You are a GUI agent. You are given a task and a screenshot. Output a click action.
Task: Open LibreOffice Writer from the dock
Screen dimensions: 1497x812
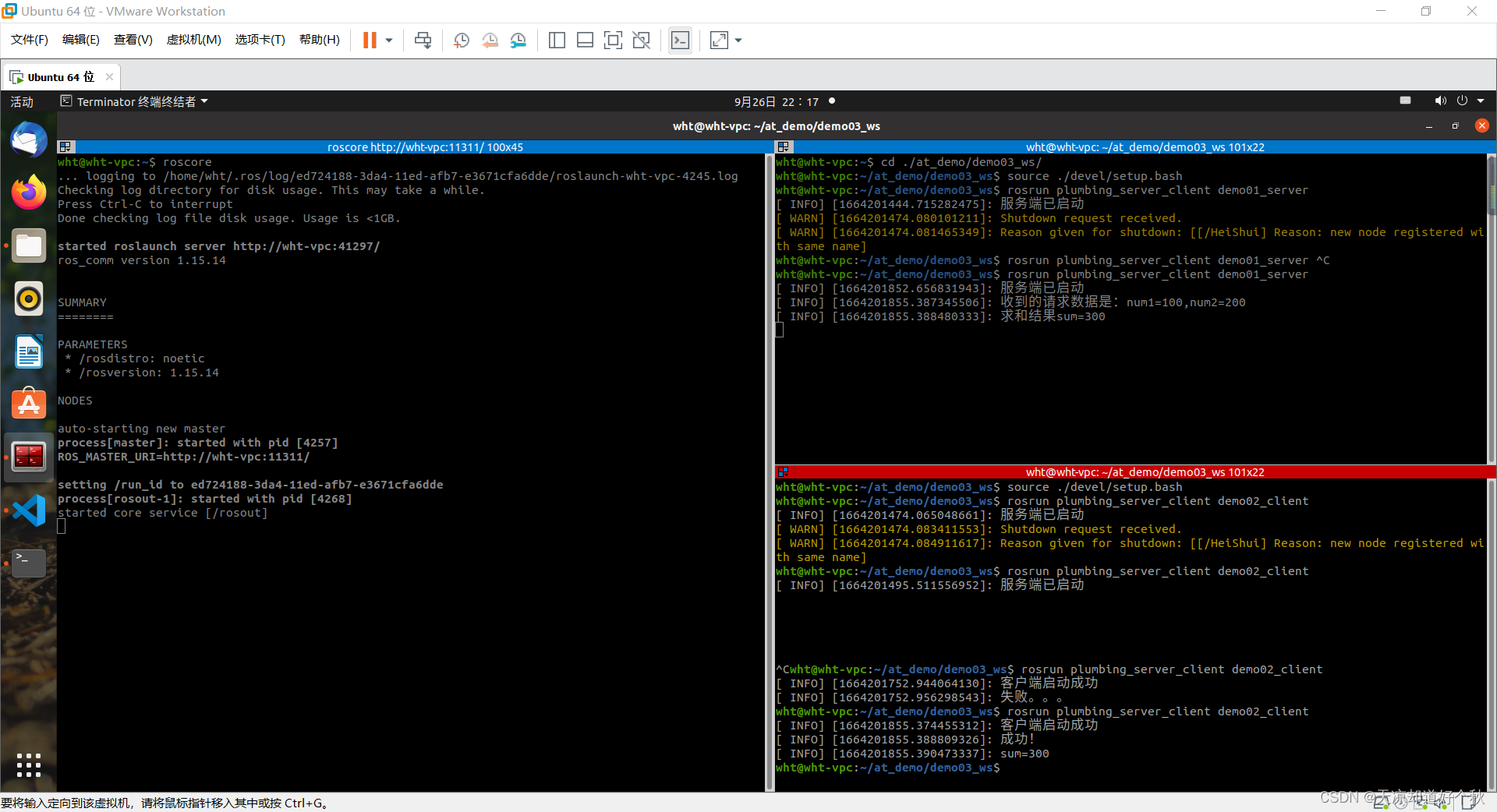[29, 351]
